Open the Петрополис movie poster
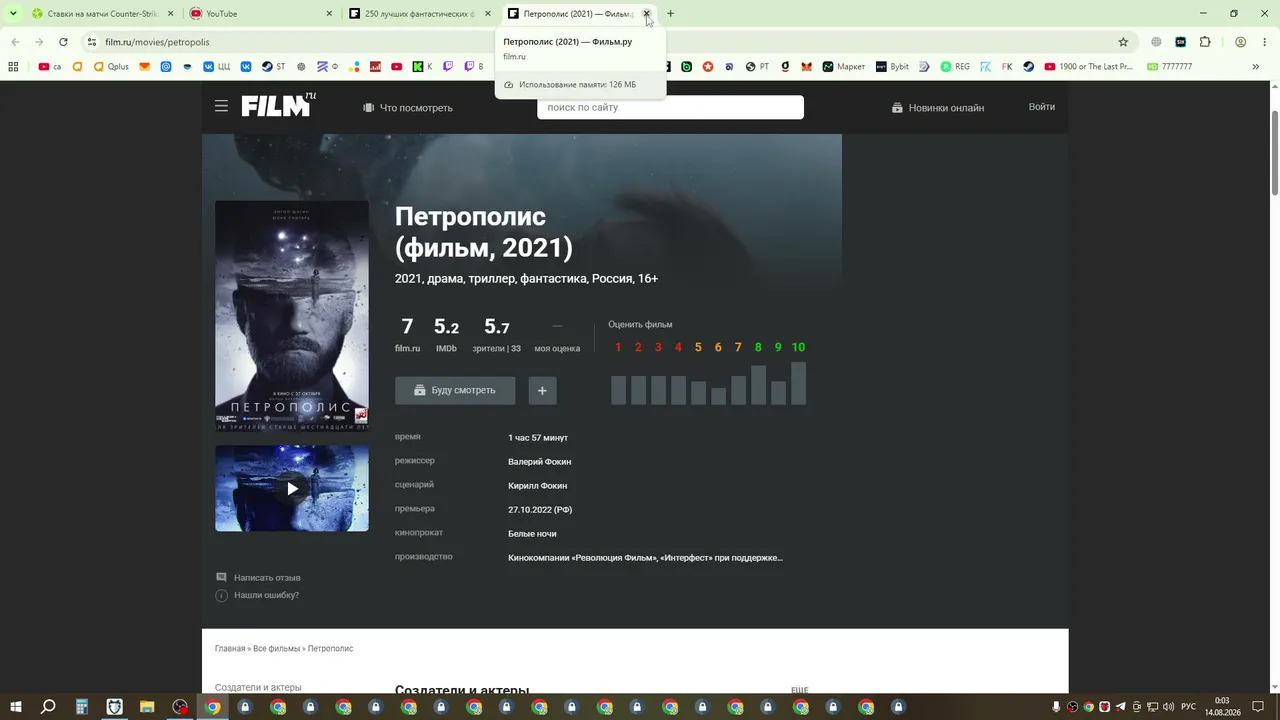 (292, 315)
